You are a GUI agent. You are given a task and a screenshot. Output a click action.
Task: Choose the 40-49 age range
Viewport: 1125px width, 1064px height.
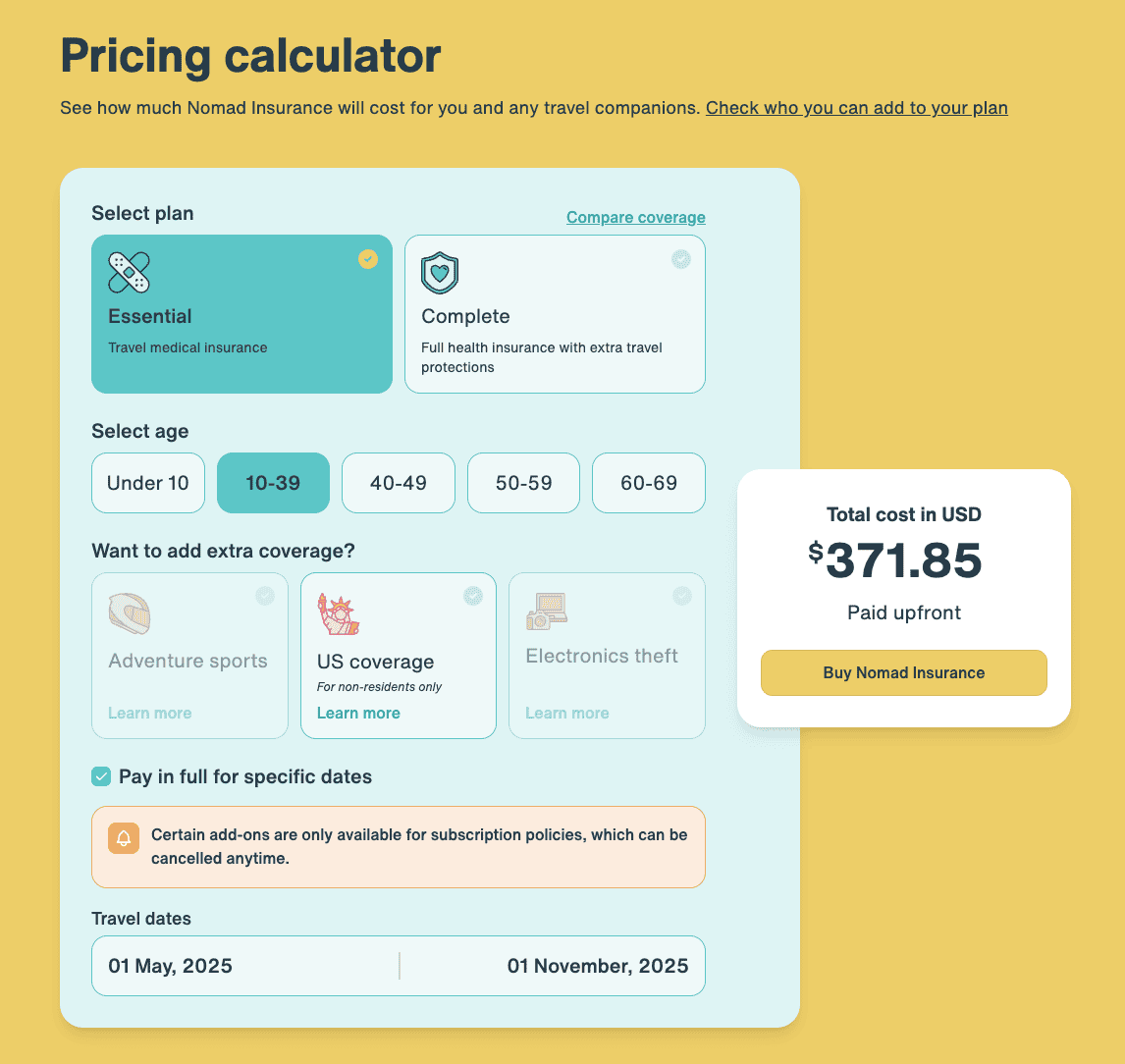click(399, 483)
